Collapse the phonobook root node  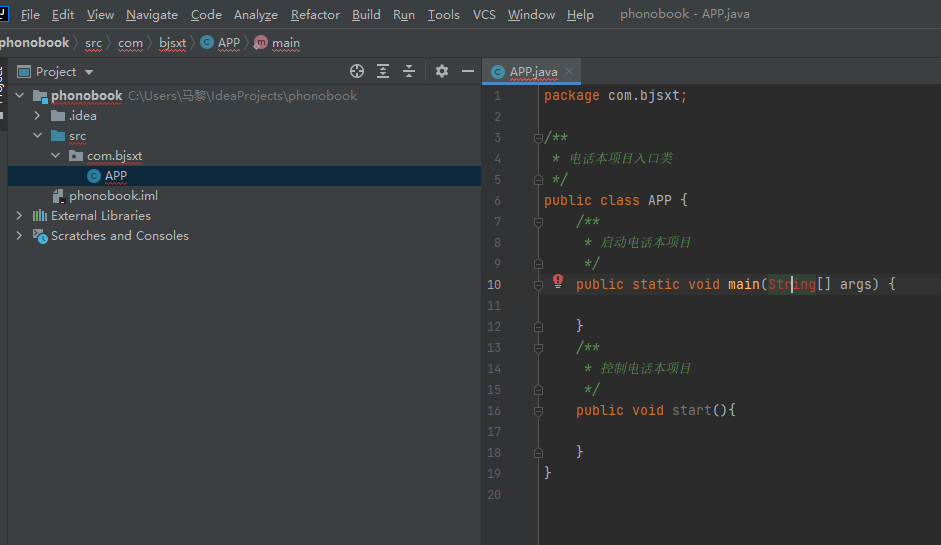20,95
